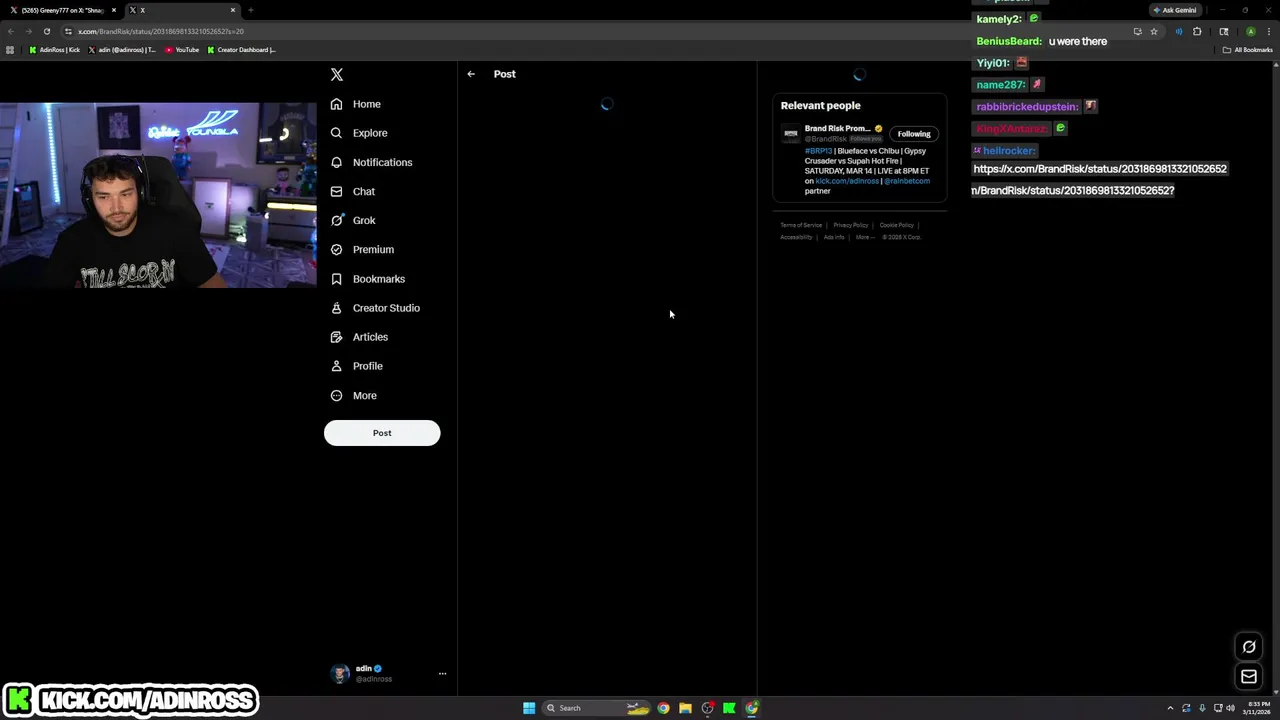This screenshot has height=720, width=1280.
Task: Click the taskbar clock showing 8:33 PM
Action: click(1258, 708)
